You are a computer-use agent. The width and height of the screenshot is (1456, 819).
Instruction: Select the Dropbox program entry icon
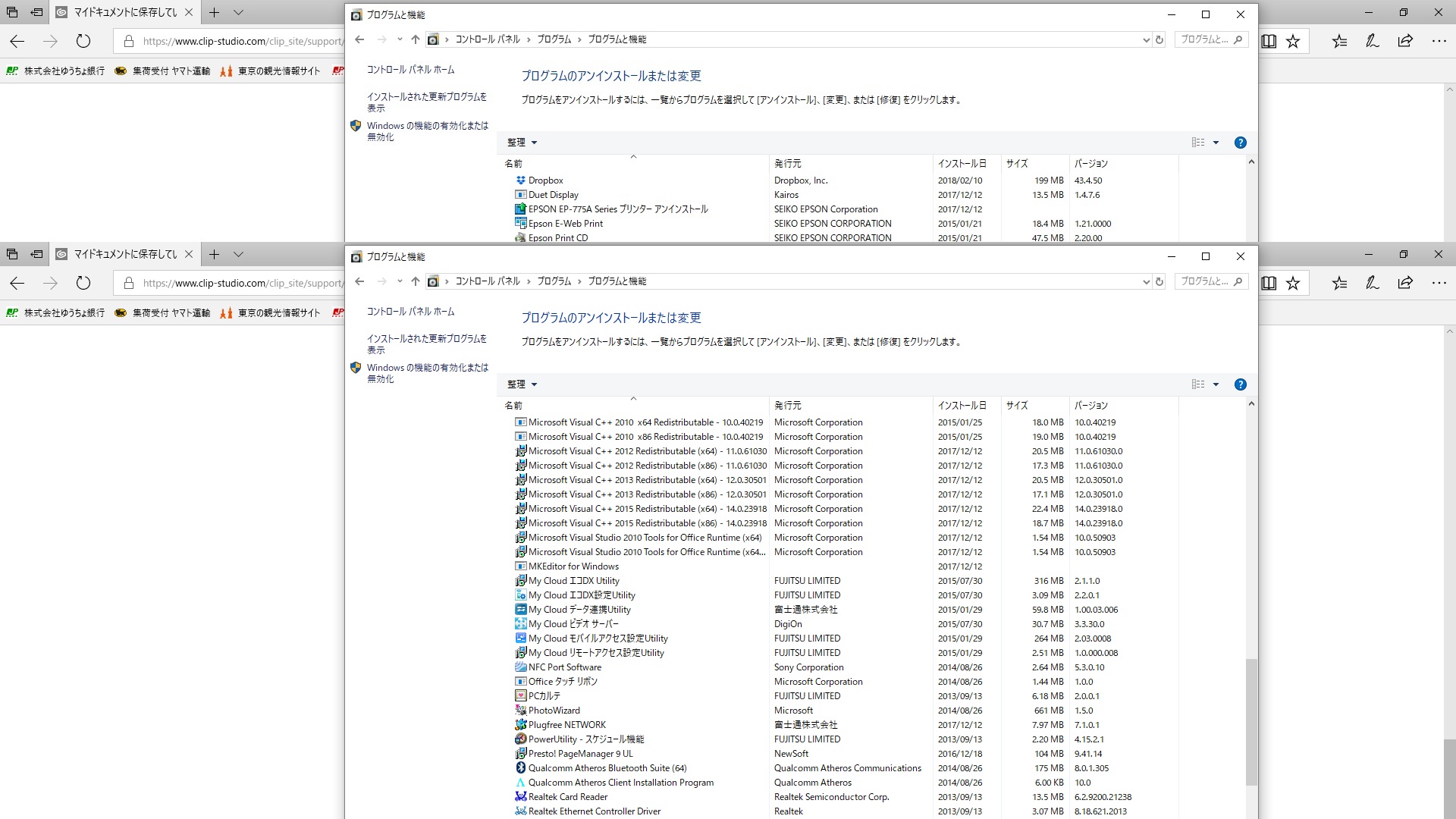(x=520, y=180)
